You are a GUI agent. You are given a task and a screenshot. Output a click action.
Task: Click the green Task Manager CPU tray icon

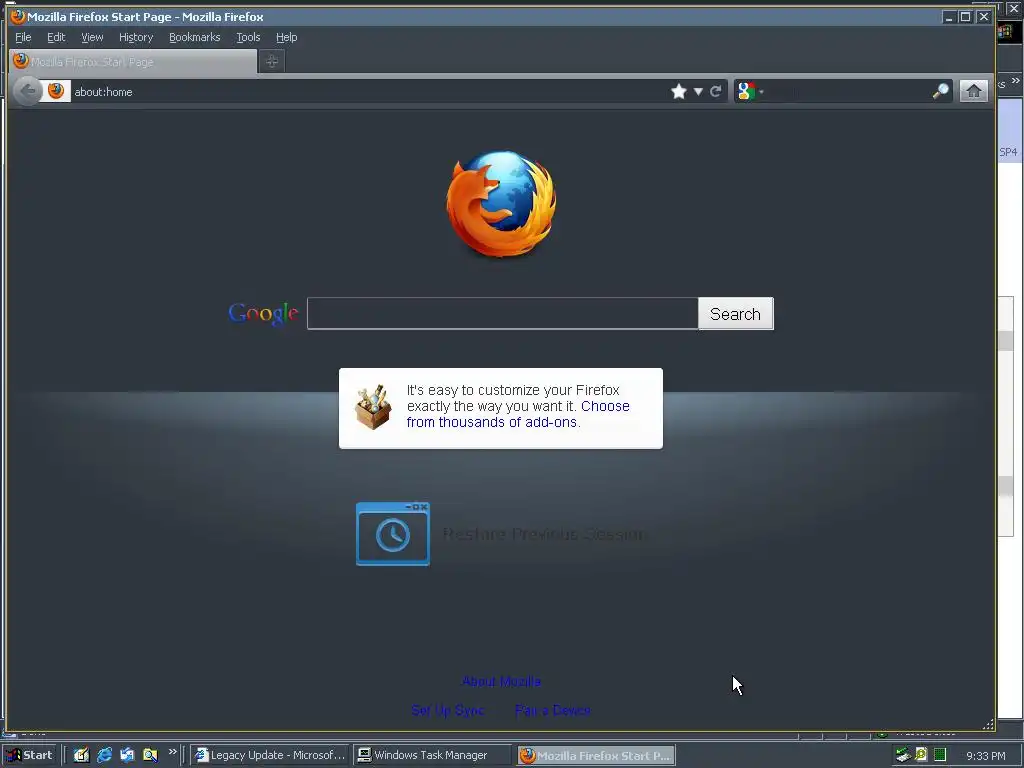point(940,755)
